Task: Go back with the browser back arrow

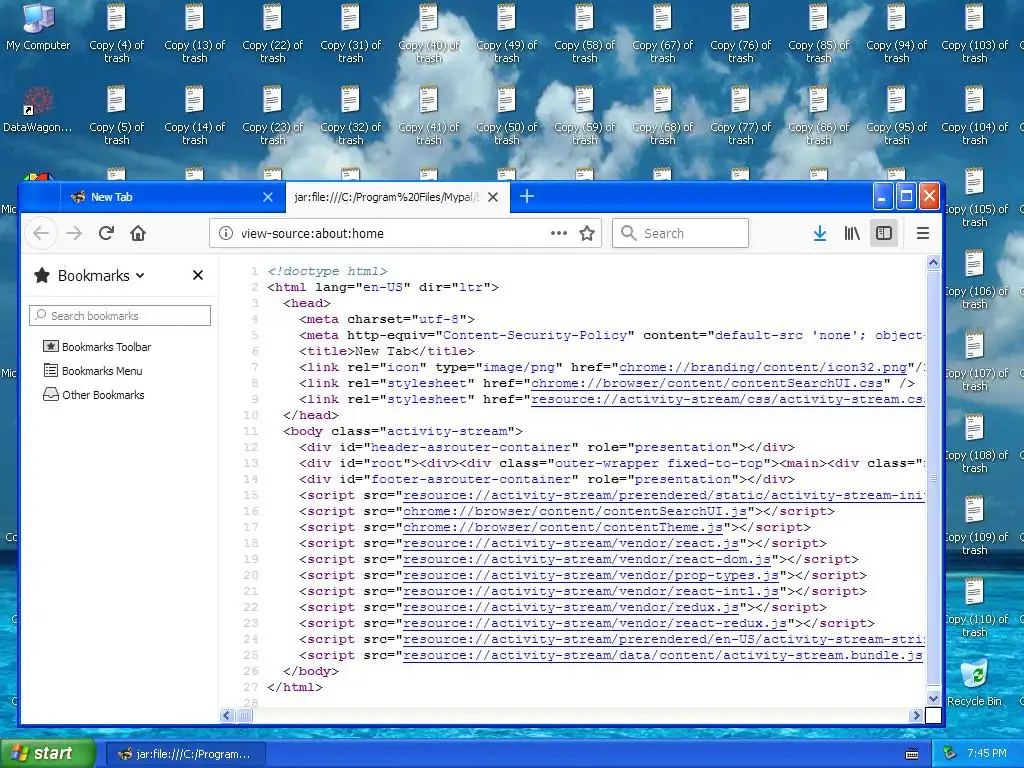Action: [41, 233]
